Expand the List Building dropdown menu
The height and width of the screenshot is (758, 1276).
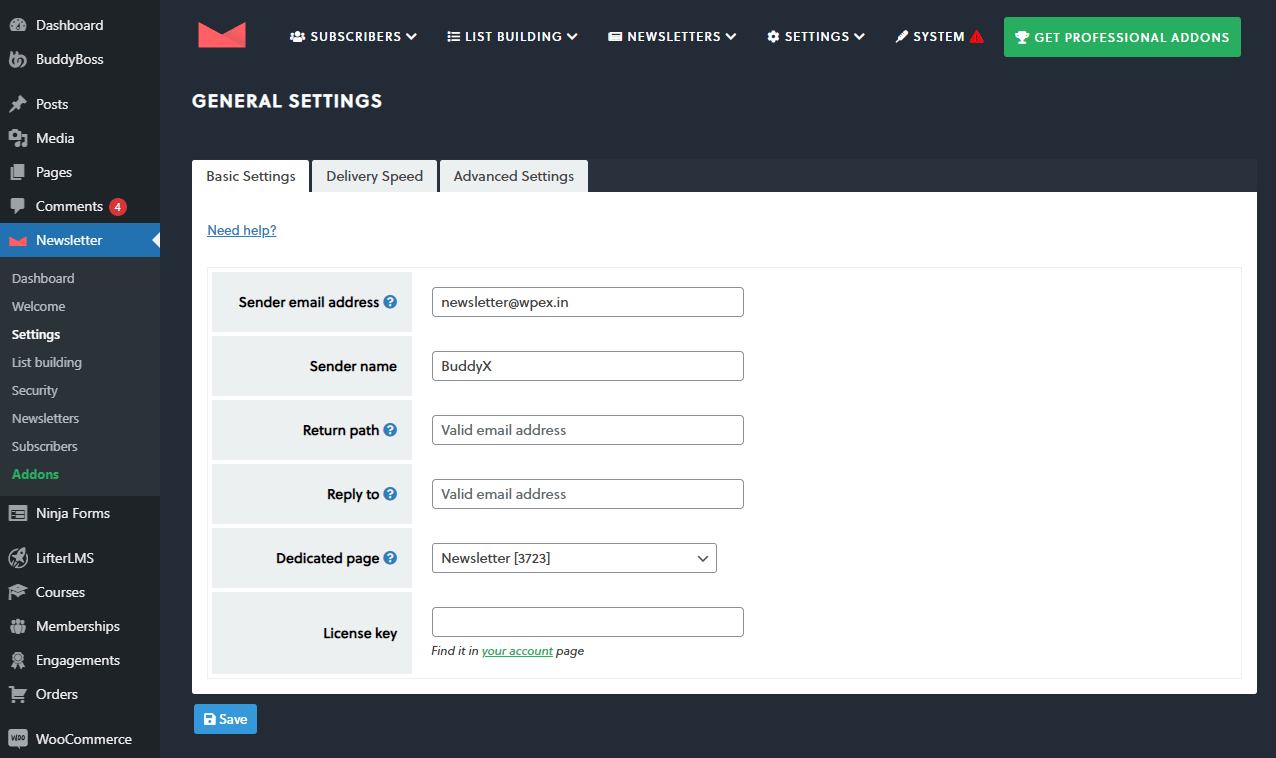pyautogui.click(x=512, y=37)
